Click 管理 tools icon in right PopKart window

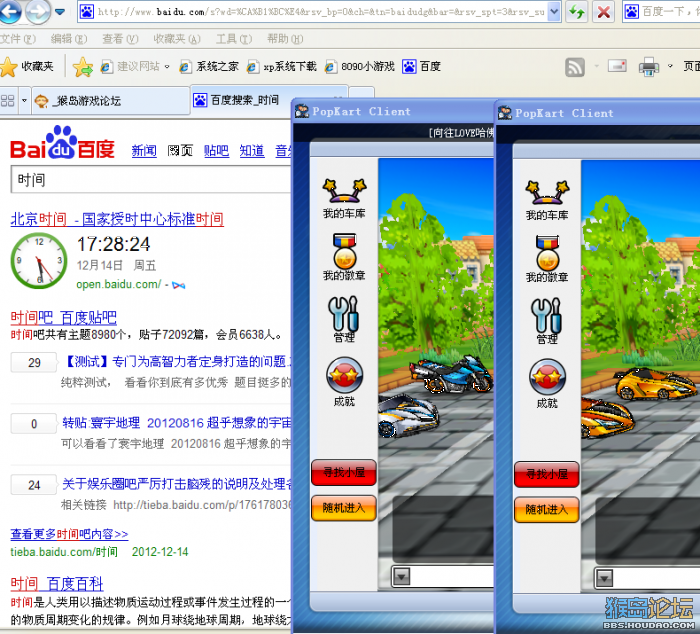click(547, 321)
